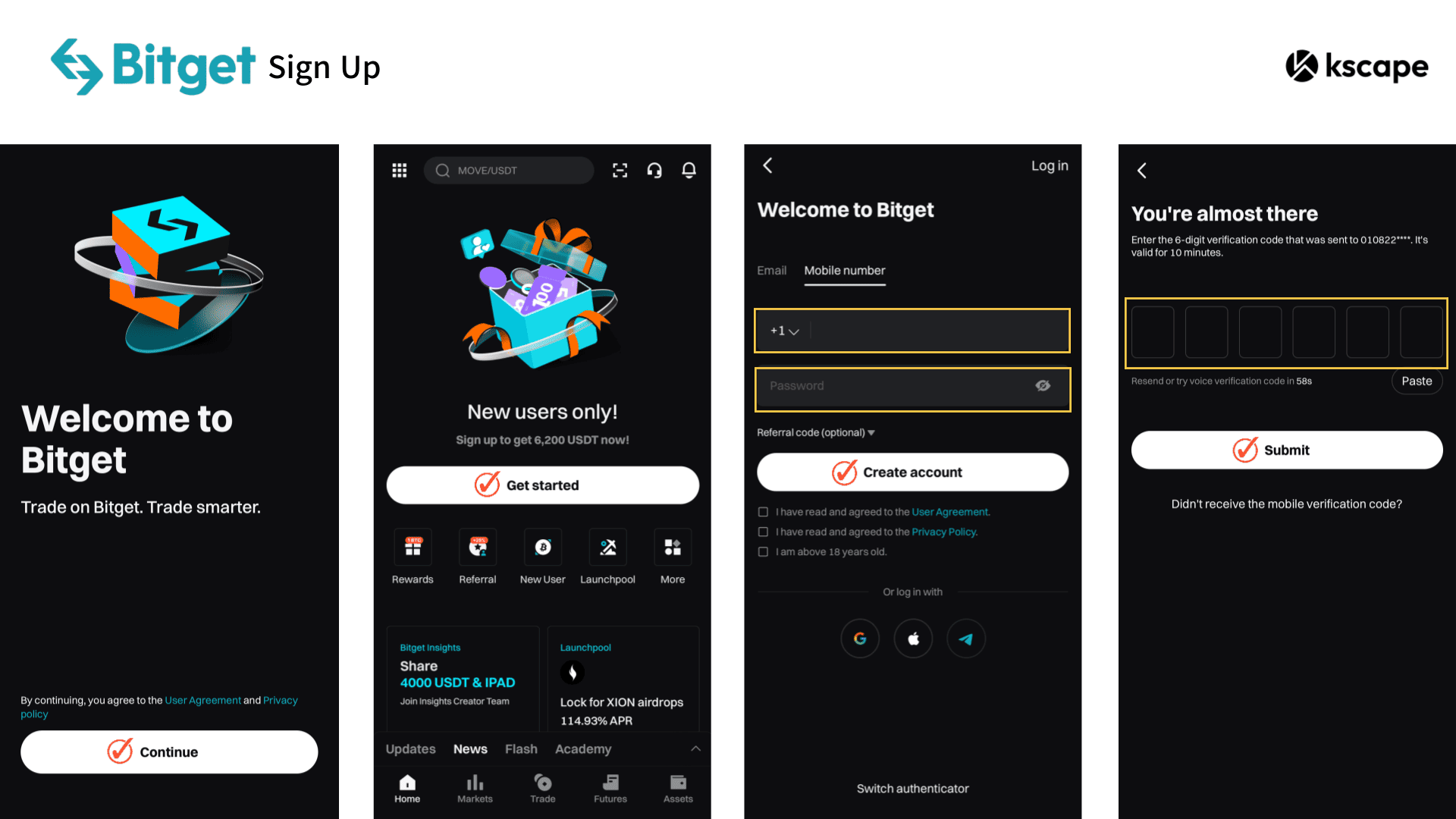1456x819 pixels.
Task: Click the headset/support icon
Action: (655, 170)
